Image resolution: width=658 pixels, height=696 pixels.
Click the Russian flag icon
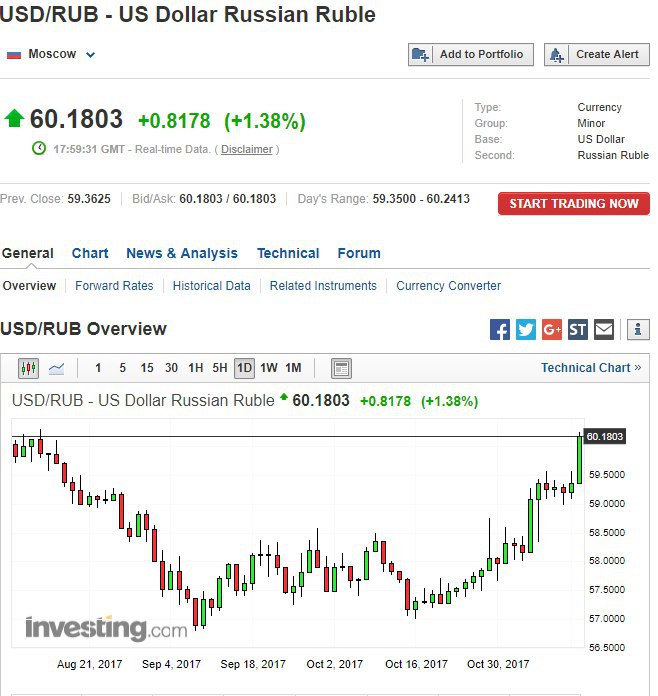click(x=14, y=55)
